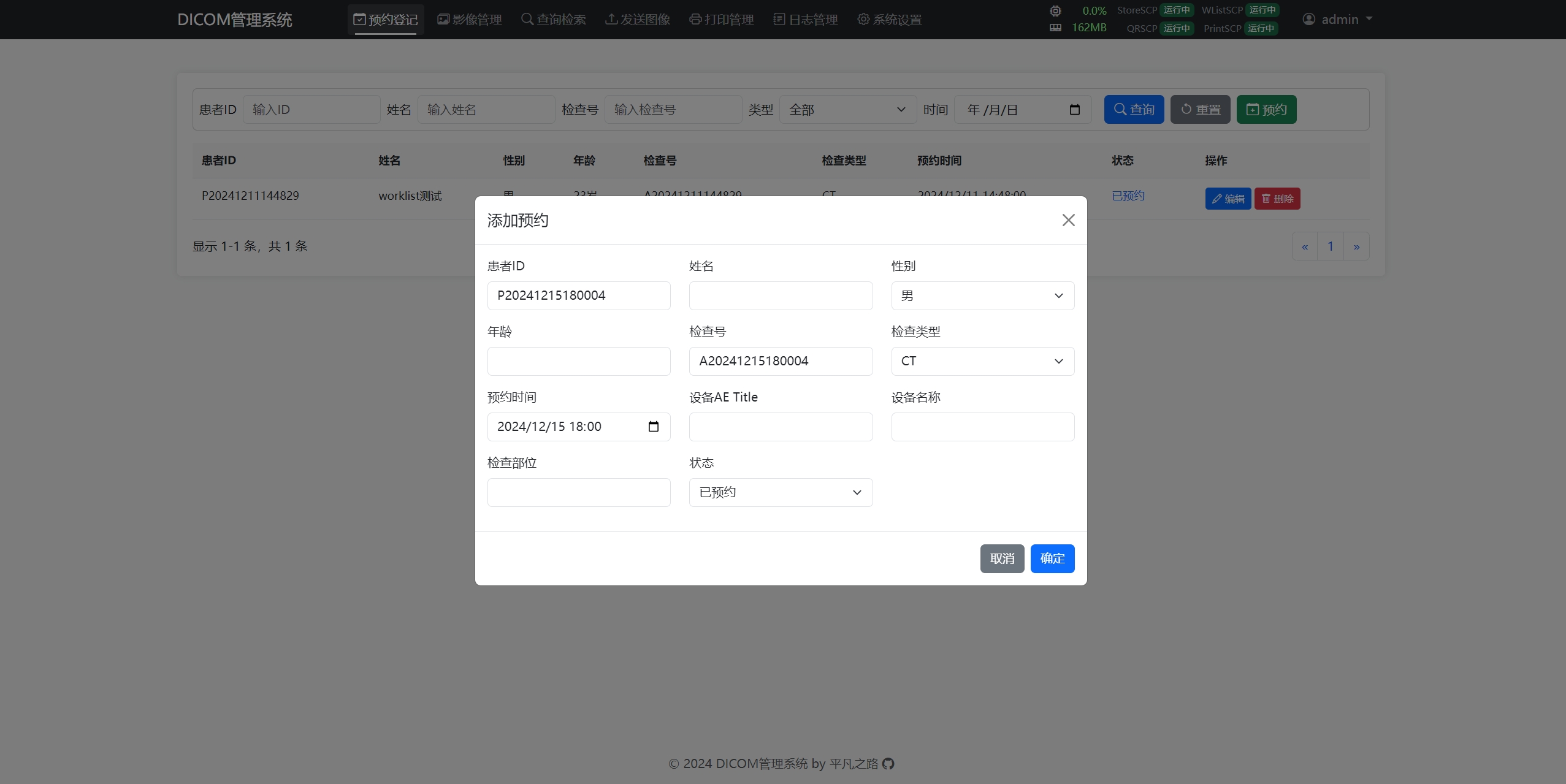
Task: Expand the 性别 dropdown showing 男
Action: tap(982, 296)
